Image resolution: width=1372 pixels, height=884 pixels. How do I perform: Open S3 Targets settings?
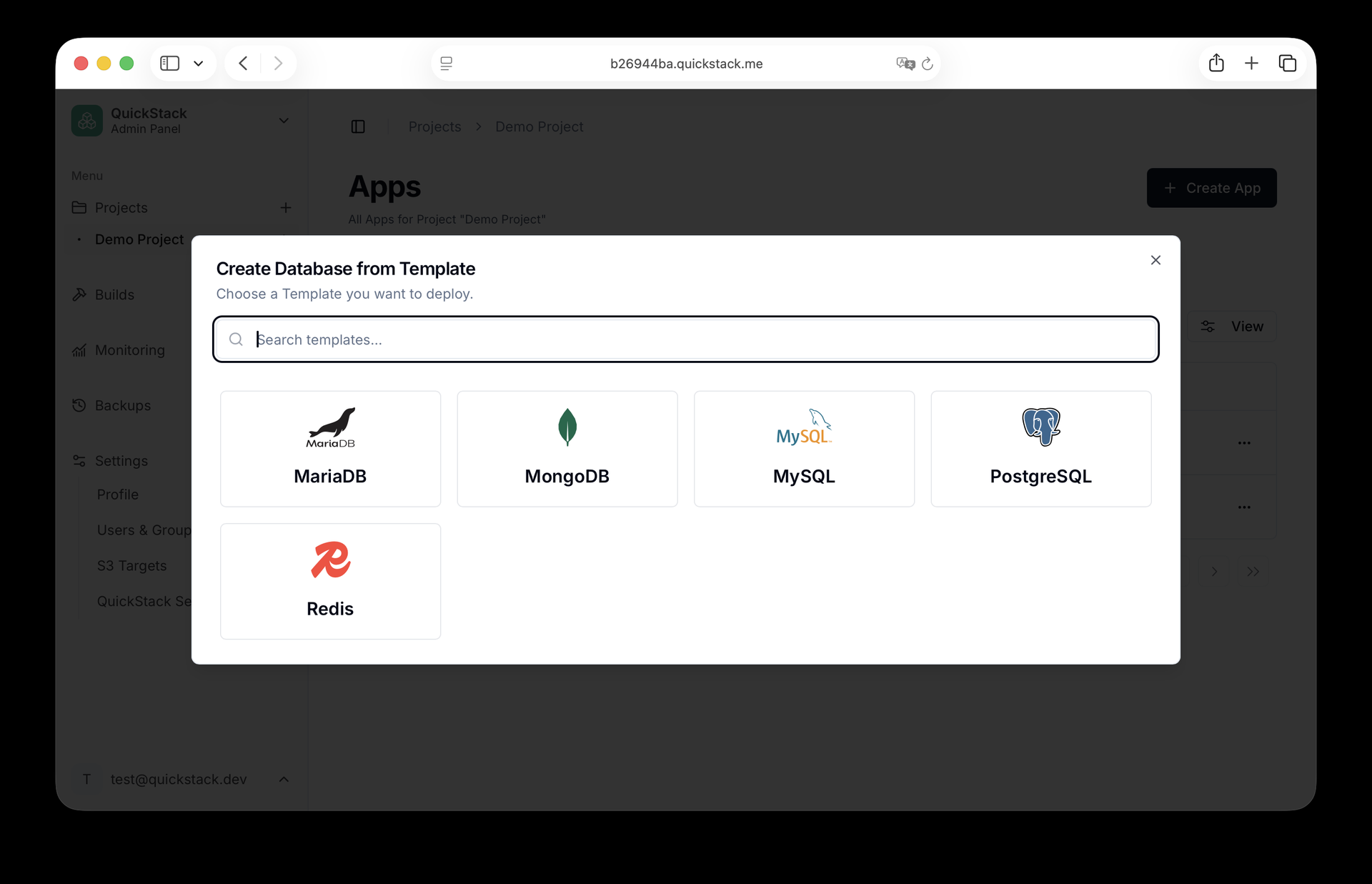pos(131,566)
